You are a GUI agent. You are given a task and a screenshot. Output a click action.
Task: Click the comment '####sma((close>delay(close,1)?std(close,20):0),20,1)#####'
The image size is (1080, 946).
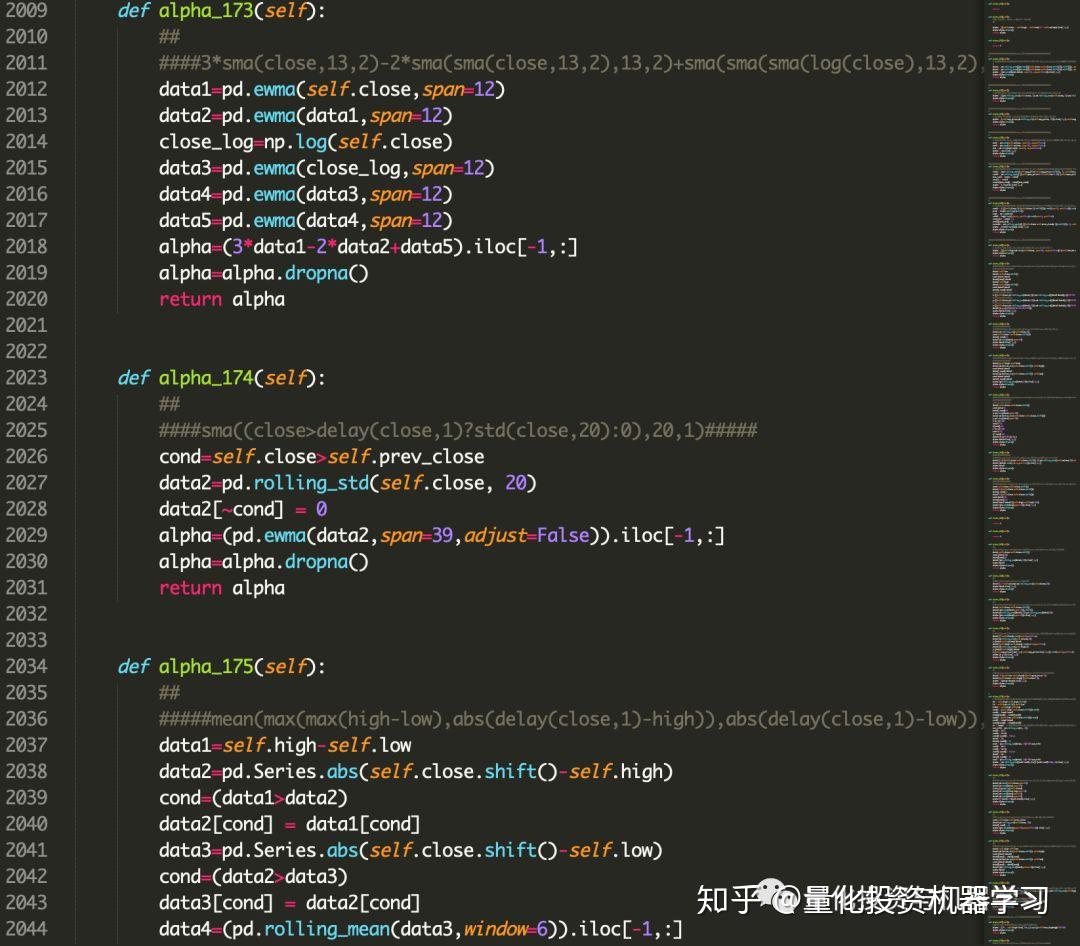click(457, 431)
